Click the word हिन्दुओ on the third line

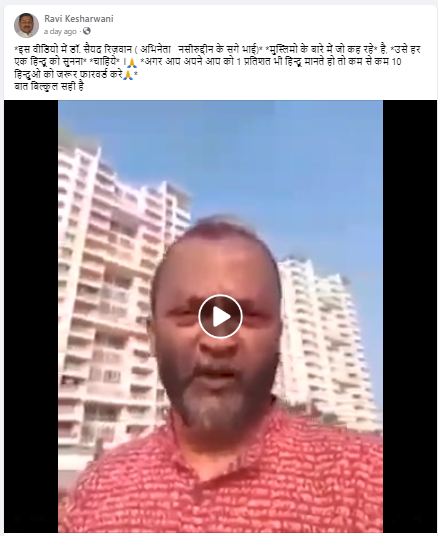pos(28,74)
